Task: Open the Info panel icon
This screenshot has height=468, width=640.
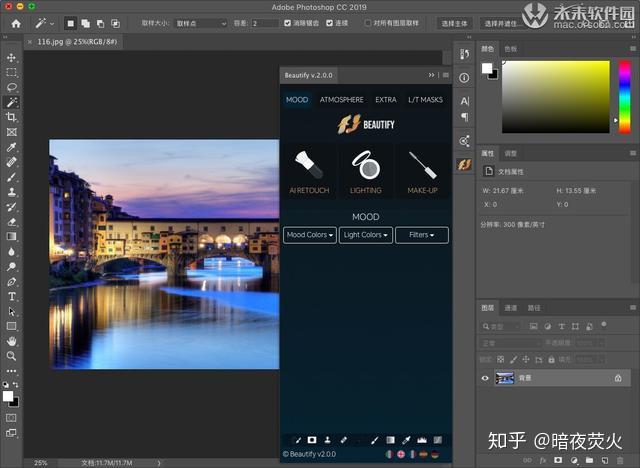Action: (x=464, y=78)
